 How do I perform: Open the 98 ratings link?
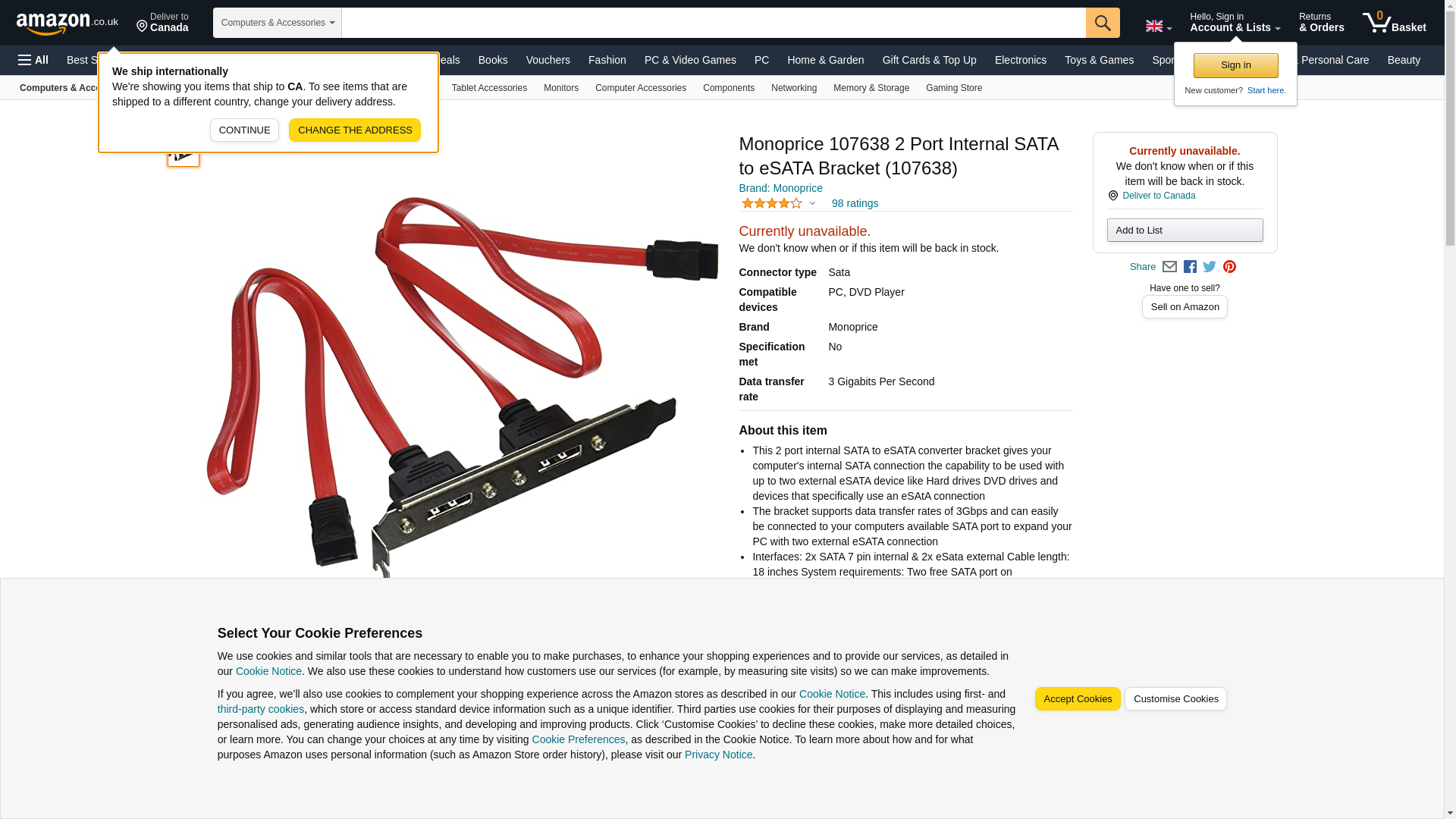(855, 203)
